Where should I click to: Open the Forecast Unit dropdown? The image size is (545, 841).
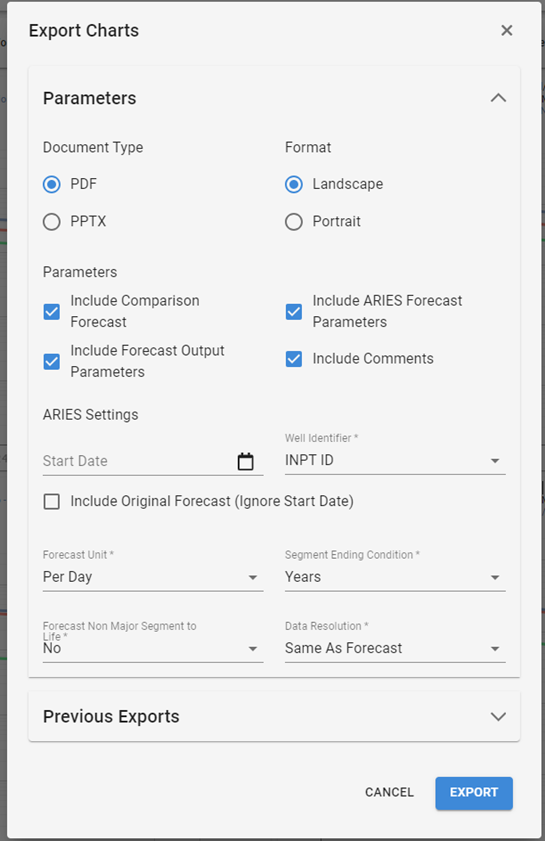pos(153,577)
